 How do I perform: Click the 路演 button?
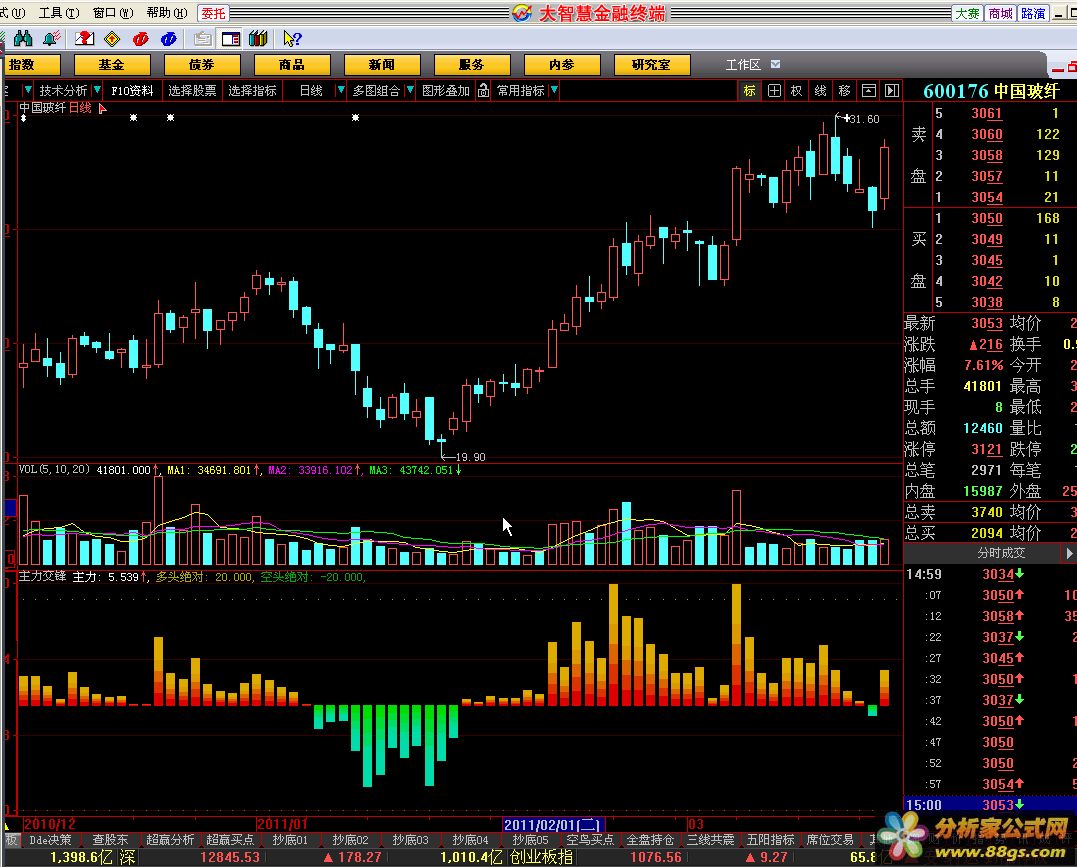(x=1033, y=13)
